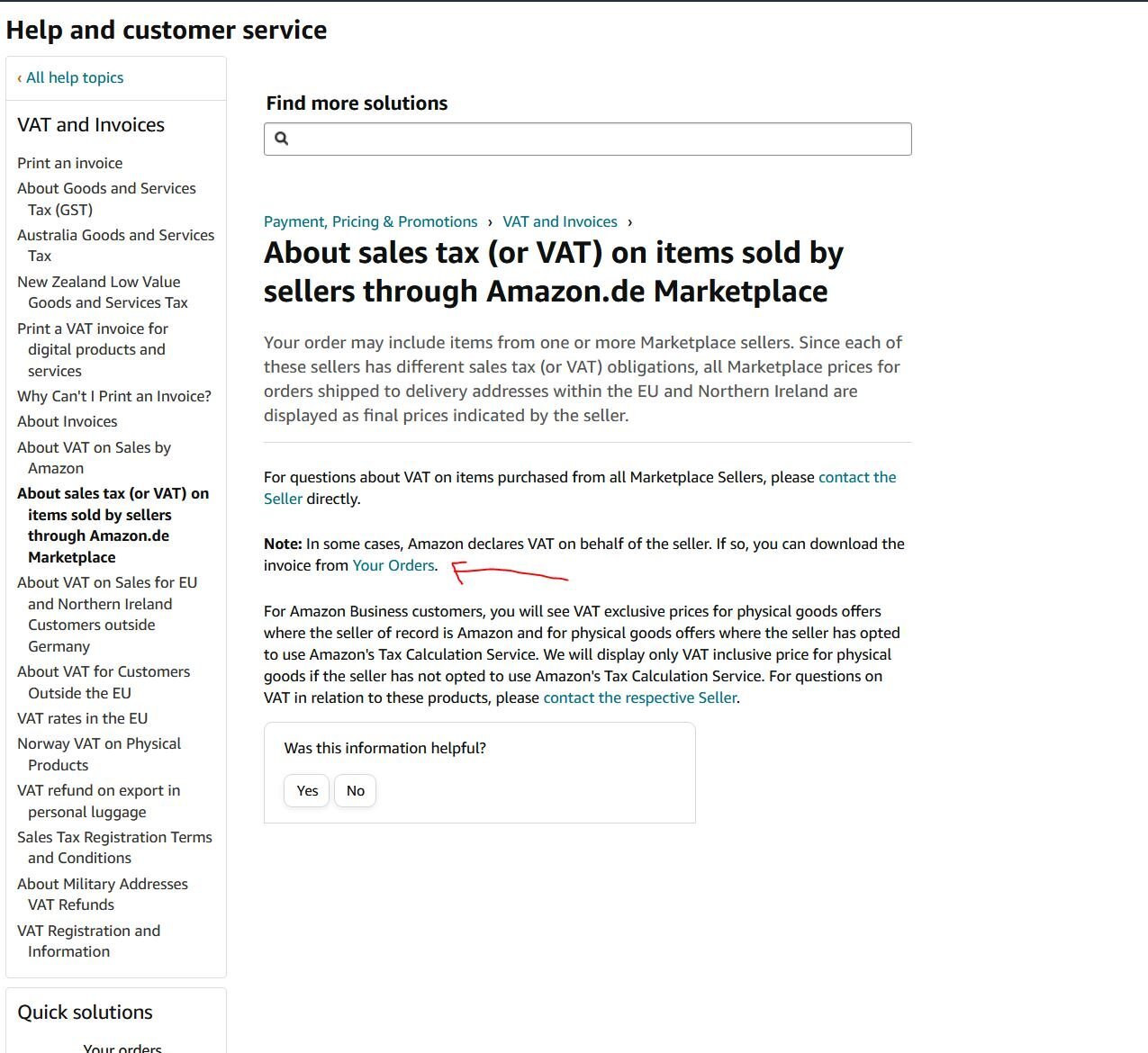This screenshot has width=1148, height=1053.
Task: Open VAT Registration and Information
Action: [x=88, y=940]
